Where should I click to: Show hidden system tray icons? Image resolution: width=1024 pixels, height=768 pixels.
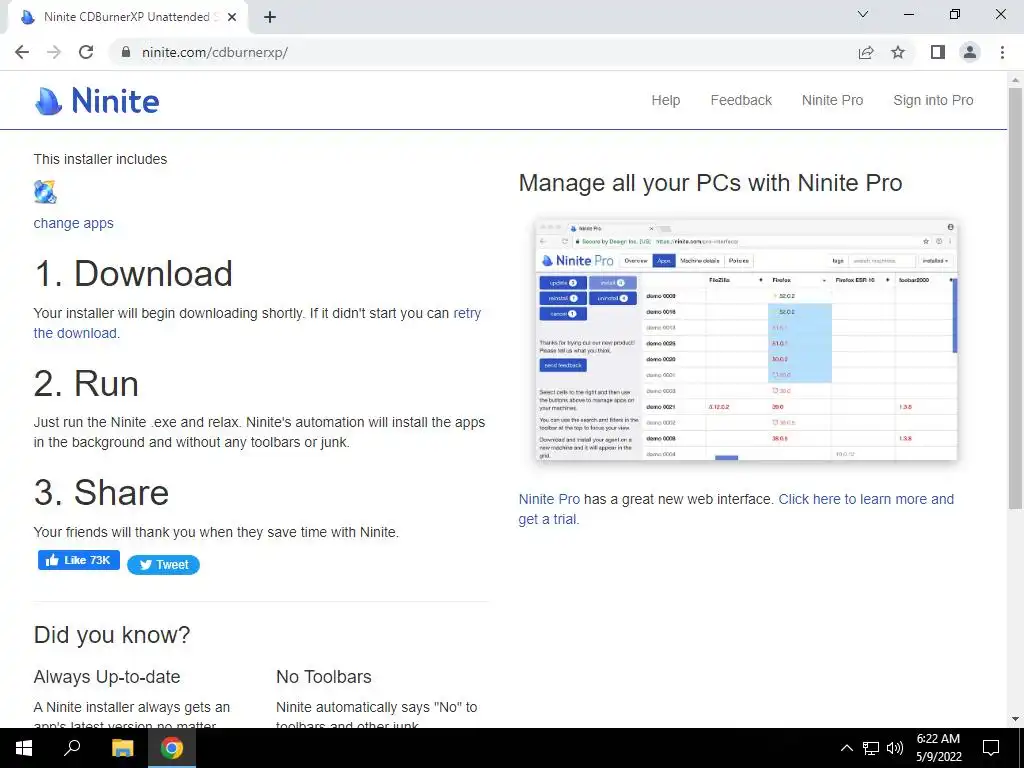pyautogui.click(x=846, y=748)
